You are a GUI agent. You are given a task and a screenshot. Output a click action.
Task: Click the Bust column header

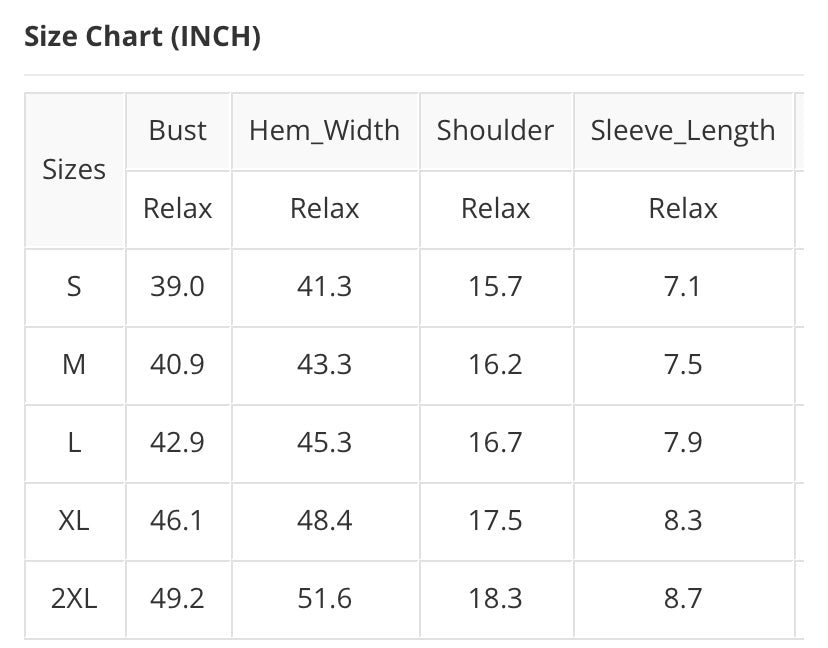click(178, 131)
